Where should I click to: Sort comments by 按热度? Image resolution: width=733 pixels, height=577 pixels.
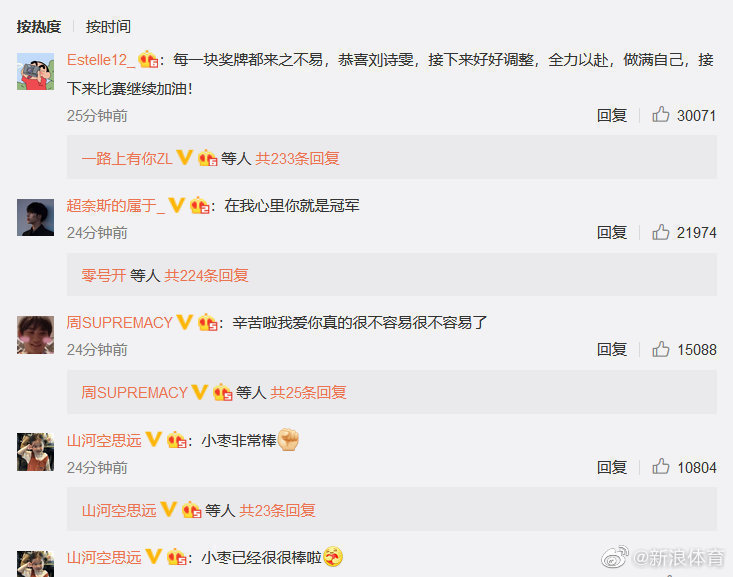[x=39, y=27]
